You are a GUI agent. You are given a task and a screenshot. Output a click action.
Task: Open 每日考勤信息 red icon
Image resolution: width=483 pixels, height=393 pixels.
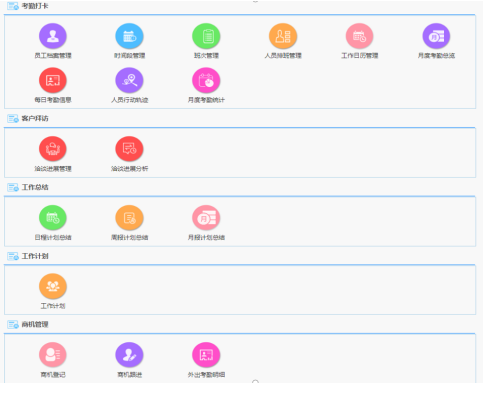click(53, 80)
